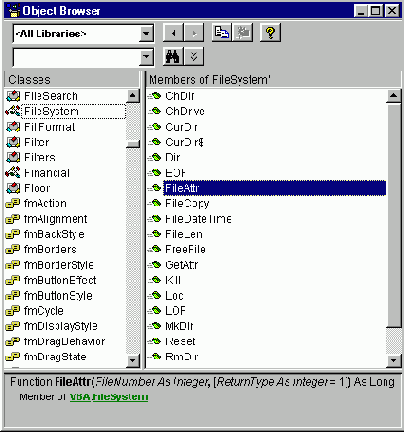Open Help with the question mark icon

[x=270, y=32]
